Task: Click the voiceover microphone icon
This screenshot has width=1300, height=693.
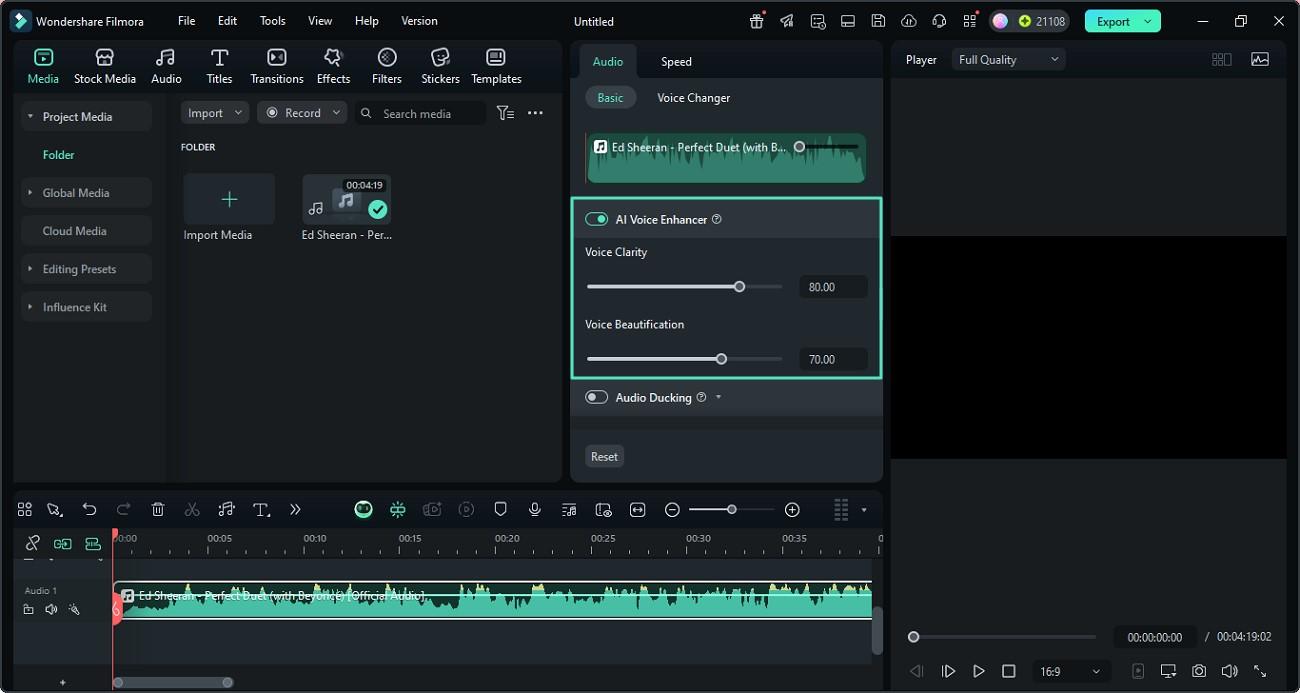Action: pos(535,510)
